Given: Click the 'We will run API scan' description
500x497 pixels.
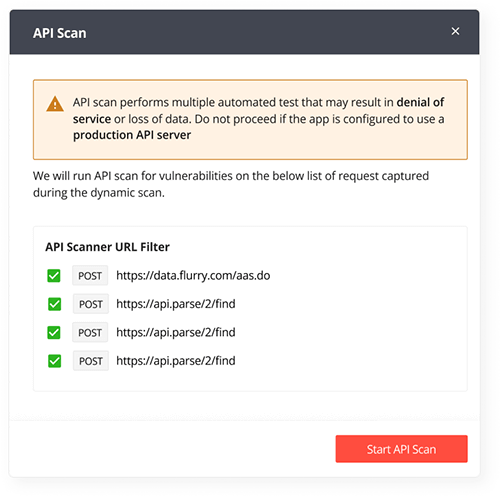Looking at the screenshot, I should click(x=231, y=184).
